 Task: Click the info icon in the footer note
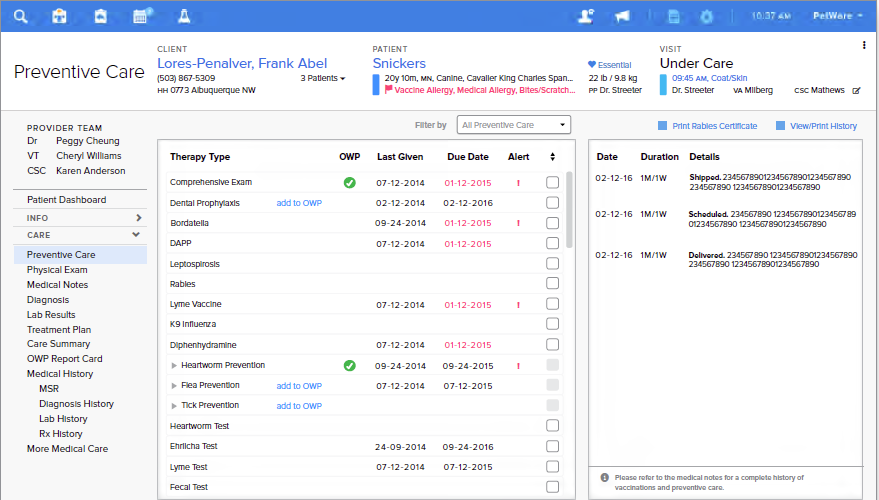(x=605, y=478)
